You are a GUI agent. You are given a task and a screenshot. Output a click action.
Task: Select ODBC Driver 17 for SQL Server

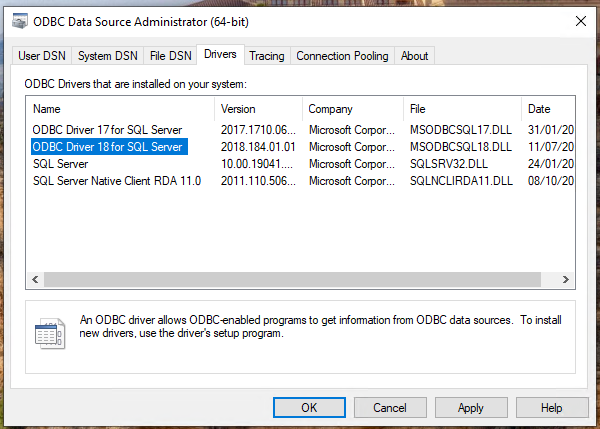107,130
